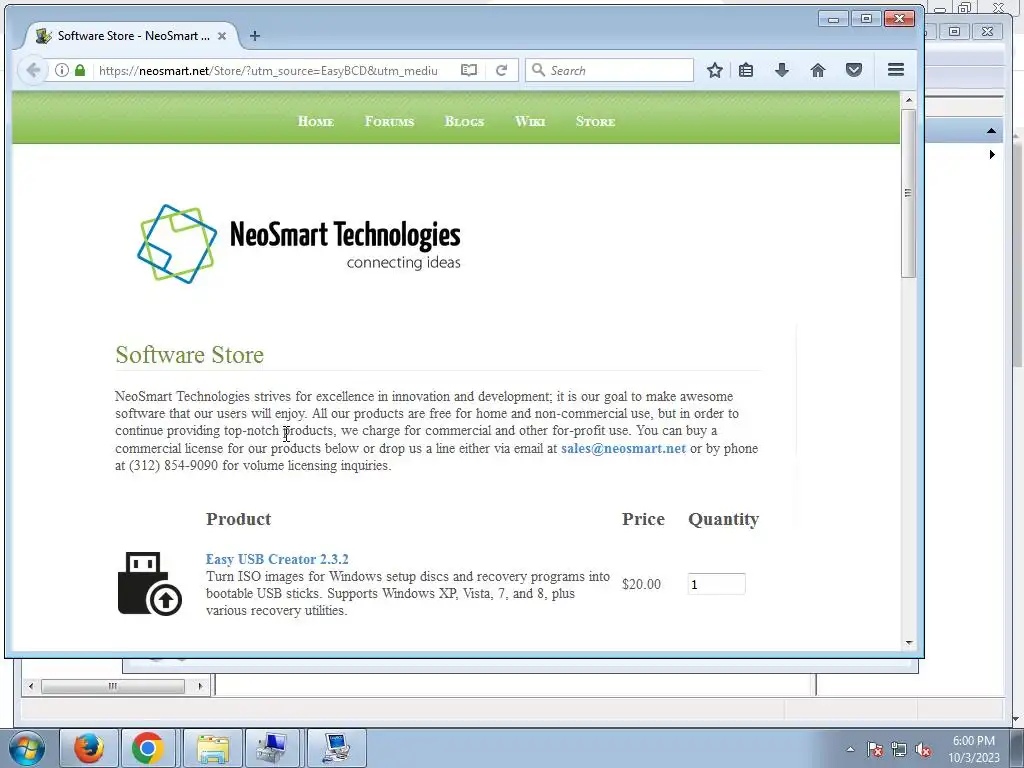Show hidden system tray icons

point(850,749)
